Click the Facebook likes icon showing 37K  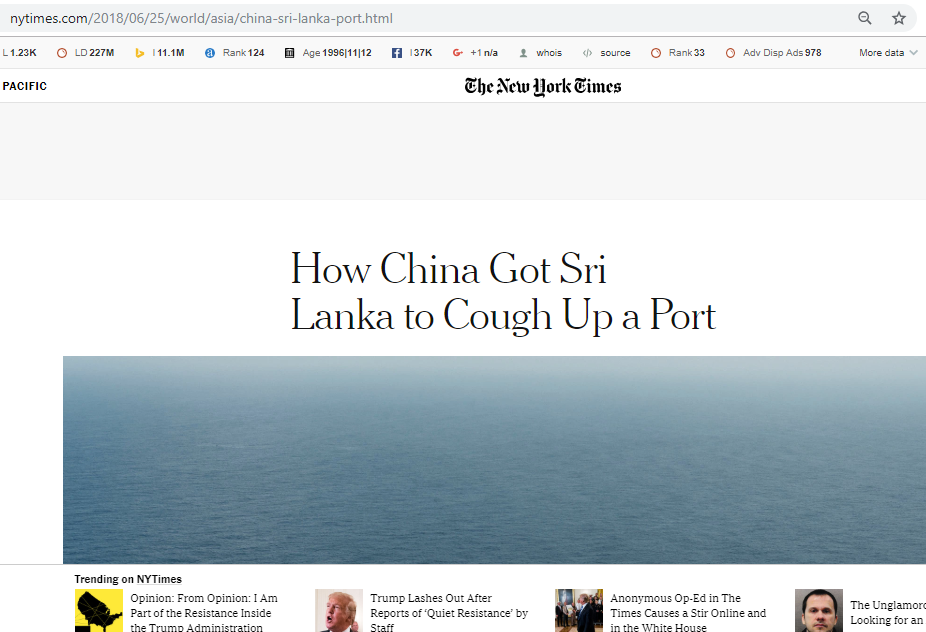[397, 53]
